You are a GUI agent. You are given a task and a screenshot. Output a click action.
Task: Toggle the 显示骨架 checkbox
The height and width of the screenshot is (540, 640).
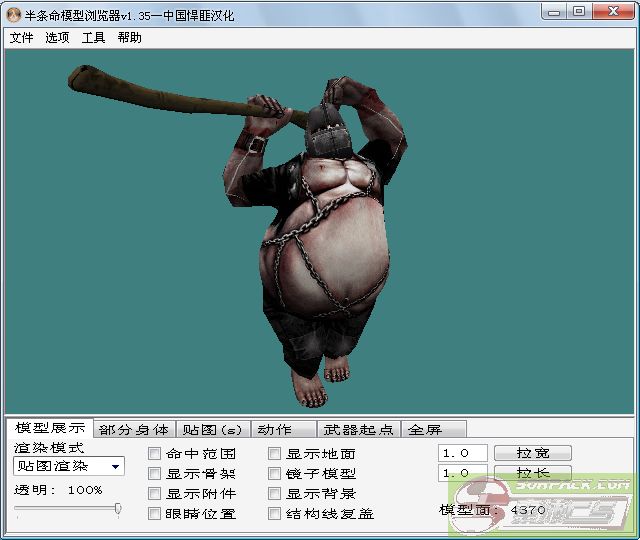[x=155, y=474]
